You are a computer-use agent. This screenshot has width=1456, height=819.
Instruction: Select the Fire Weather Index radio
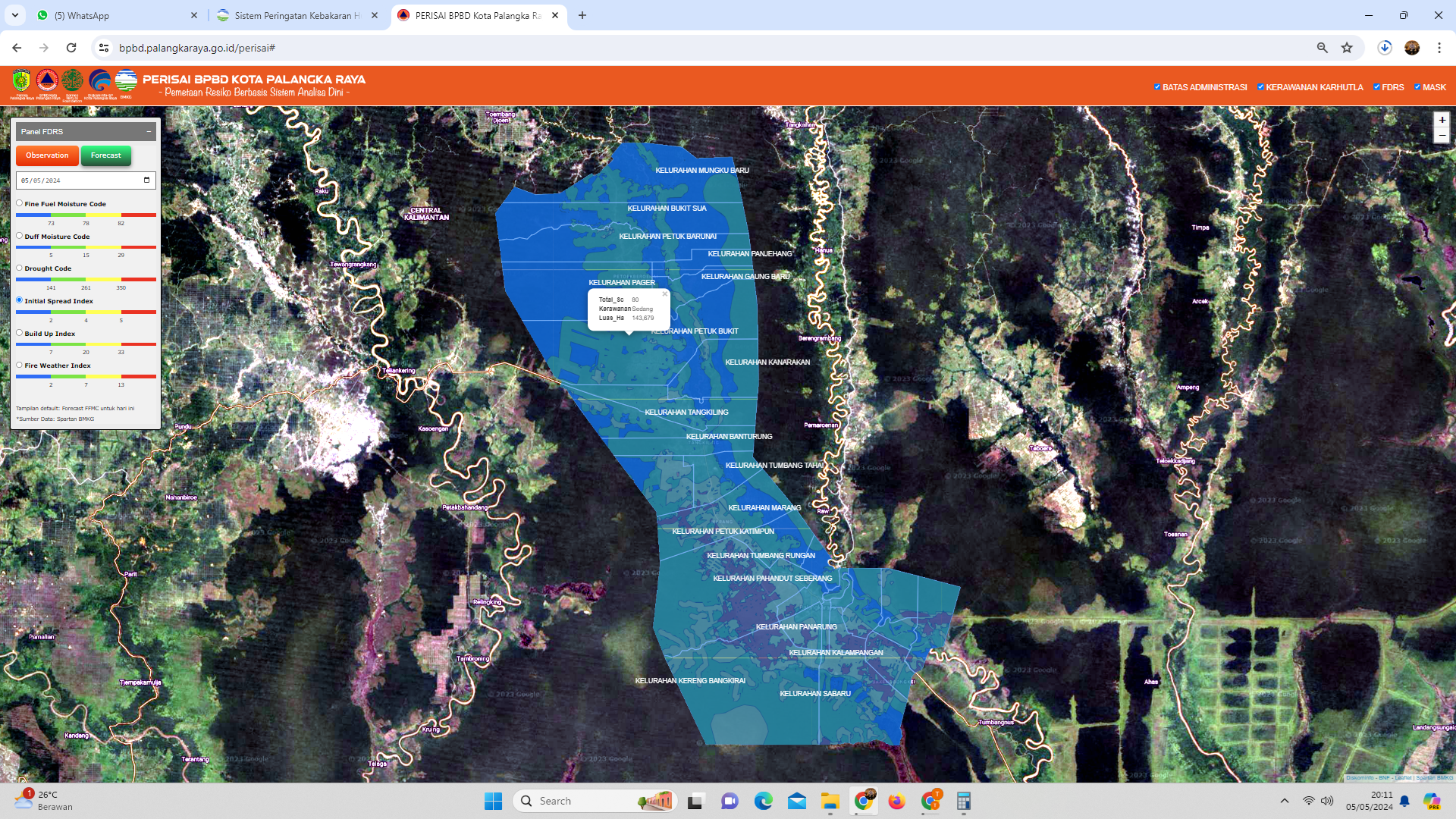20,365
